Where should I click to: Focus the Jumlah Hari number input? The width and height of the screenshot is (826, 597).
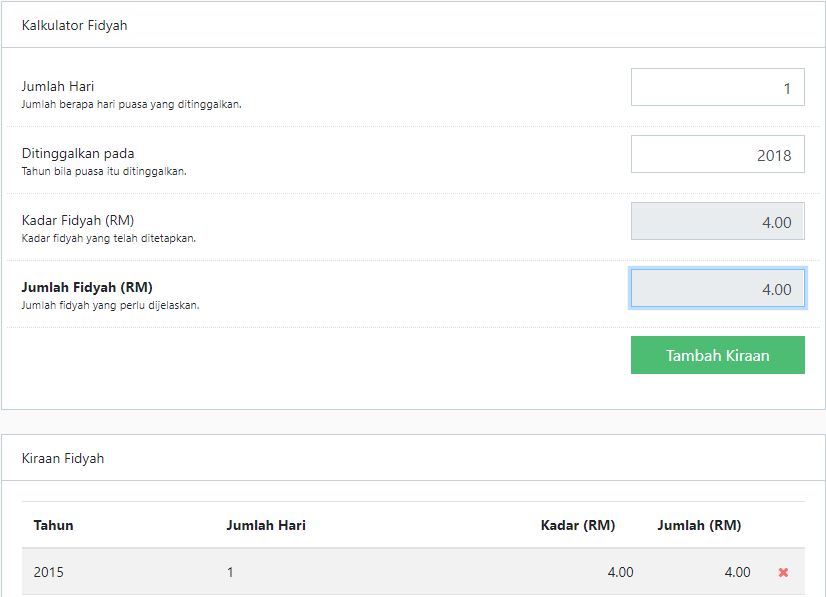coord(717,88)
